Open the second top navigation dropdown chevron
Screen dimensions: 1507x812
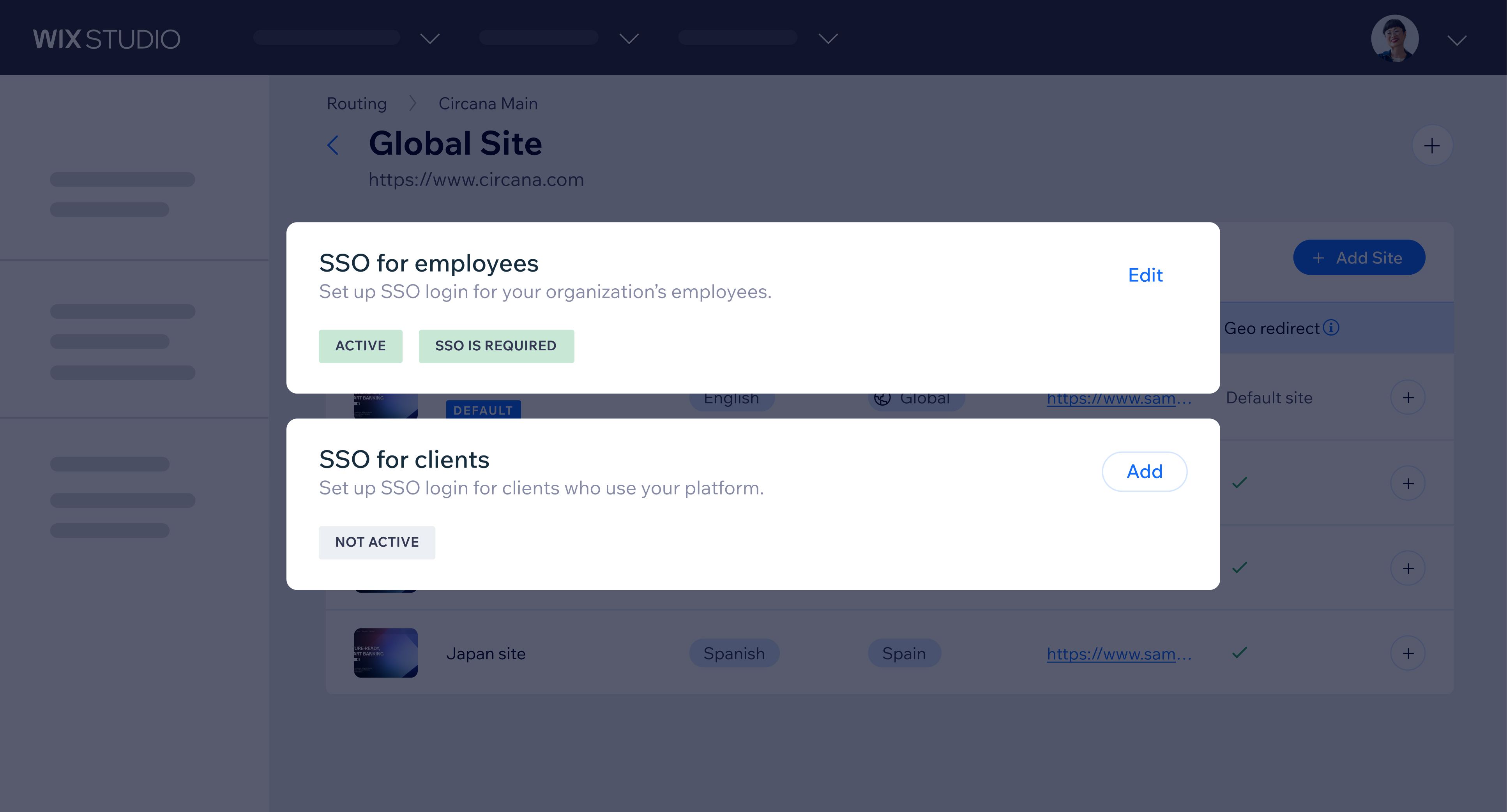click(x=629, y=39)
